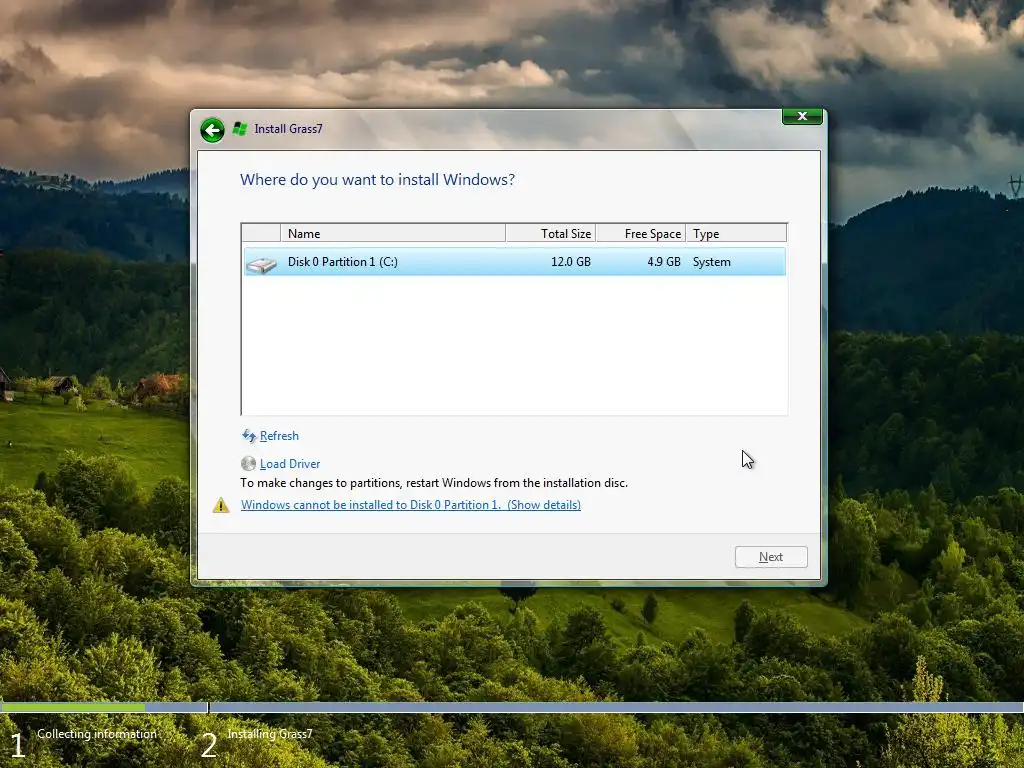
Task: Show details of the installation warning
Action: pos(411,505)
